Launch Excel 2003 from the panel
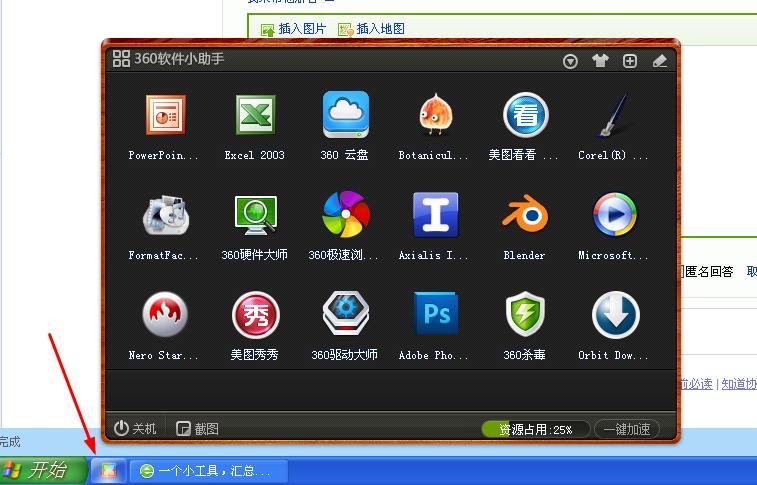 point(255,115)
